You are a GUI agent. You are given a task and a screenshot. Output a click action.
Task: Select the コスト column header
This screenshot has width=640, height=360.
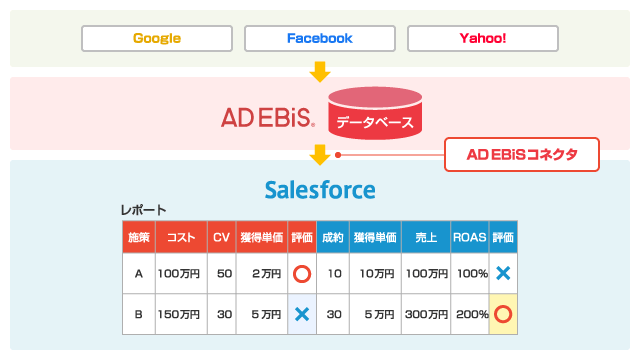(x=181, y=237)
